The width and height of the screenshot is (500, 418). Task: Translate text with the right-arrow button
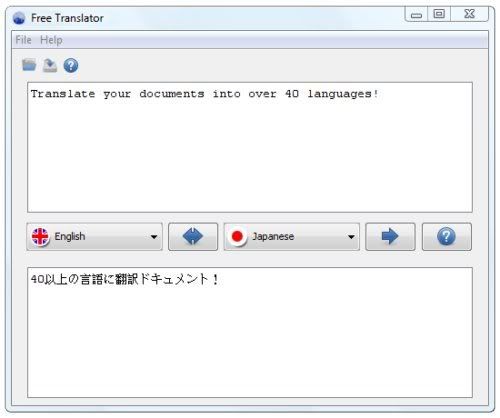click(390, 236)
